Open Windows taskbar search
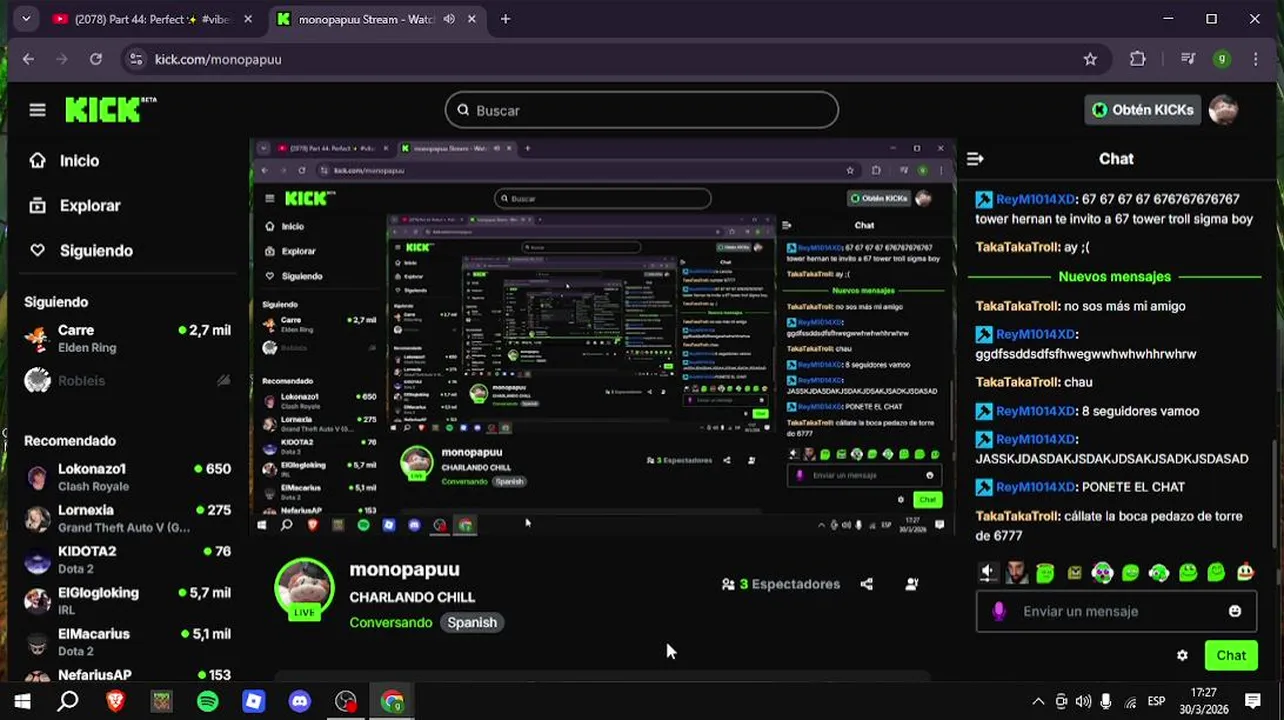The image size is (1284, 720). 67,702
